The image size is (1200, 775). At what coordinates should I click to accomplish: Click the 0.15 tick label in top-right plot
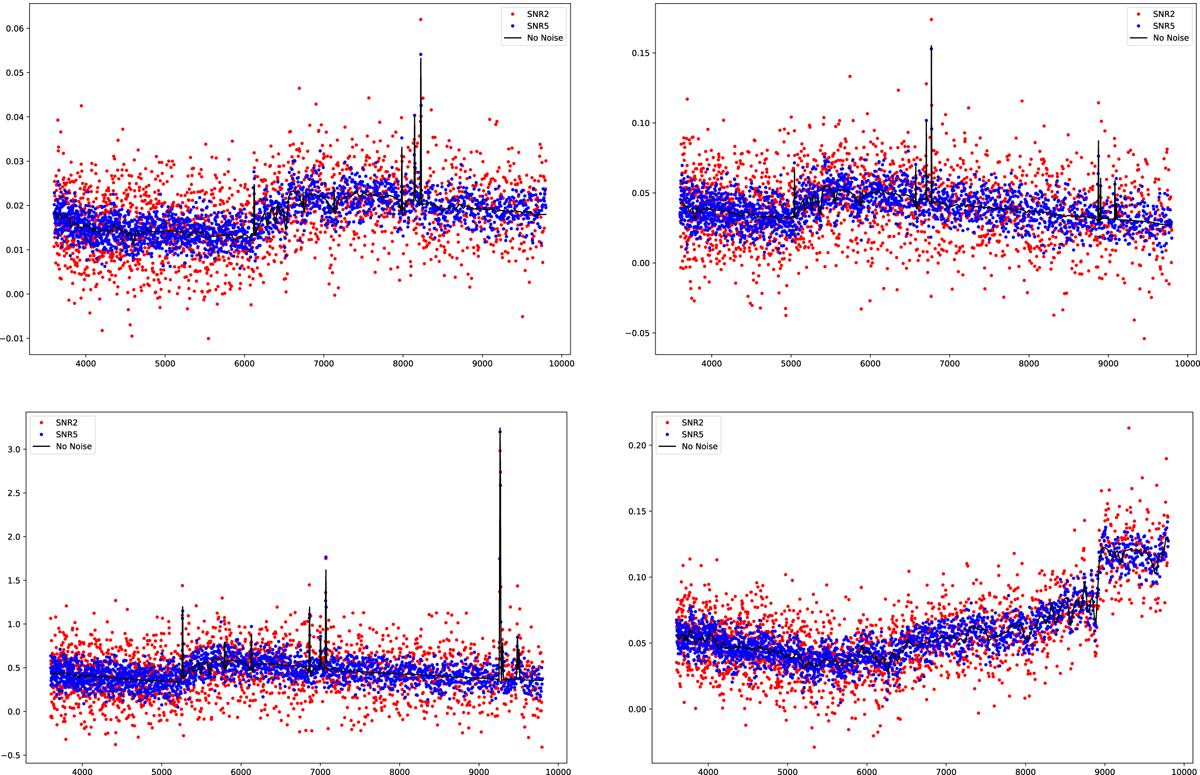pyautogui.click(x=638, y=53)
